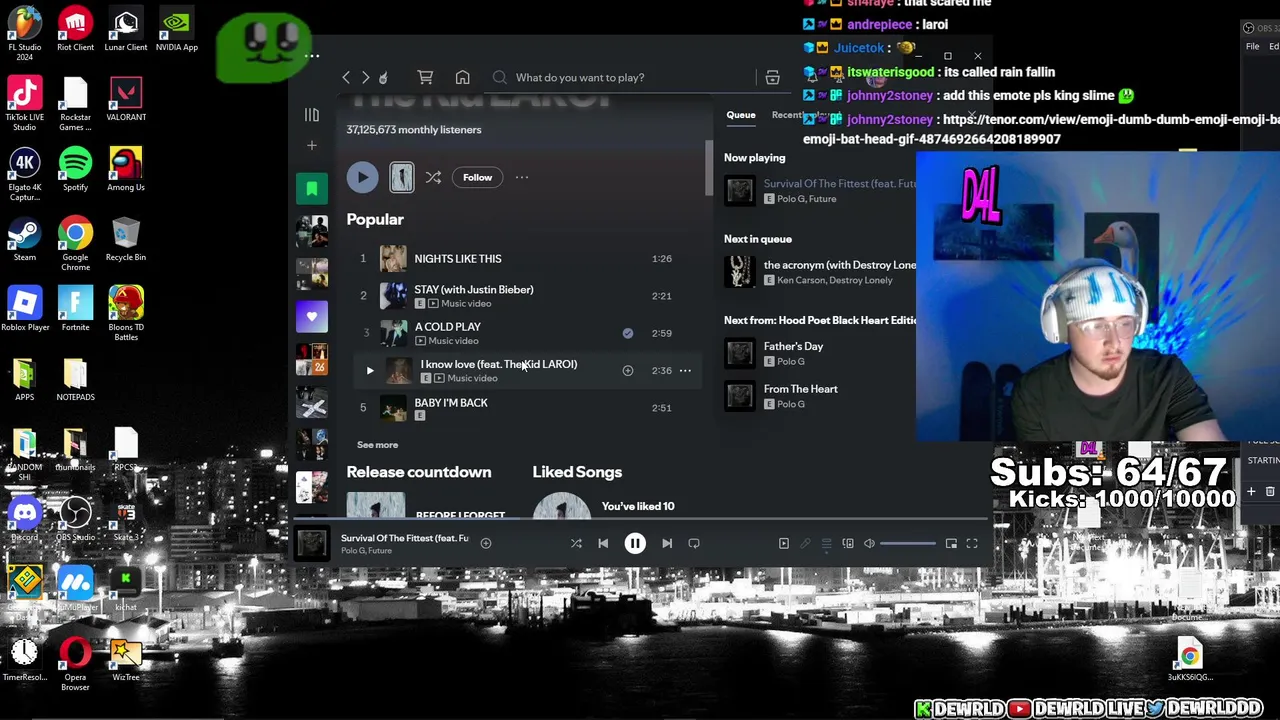1280x720 pixels.
Task: Switch to the Queue tab
Action: click(741, 115)
